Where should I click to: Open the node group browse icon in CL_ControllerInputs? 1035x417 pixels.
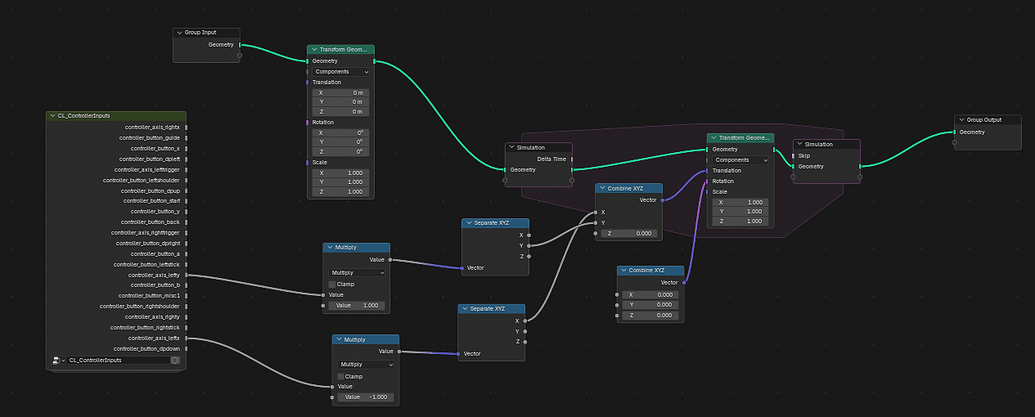coord(57,360)
